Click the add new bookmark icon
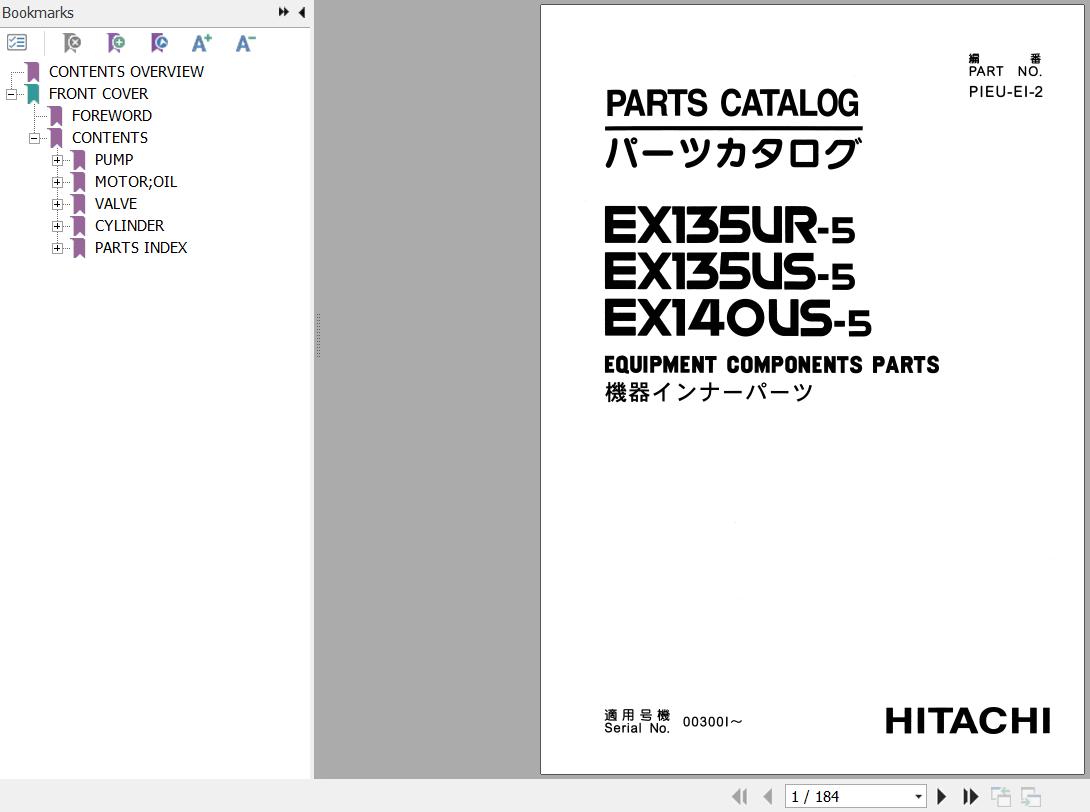The width and height of the screenshot is (1090, 812). (x=115, y=43)
